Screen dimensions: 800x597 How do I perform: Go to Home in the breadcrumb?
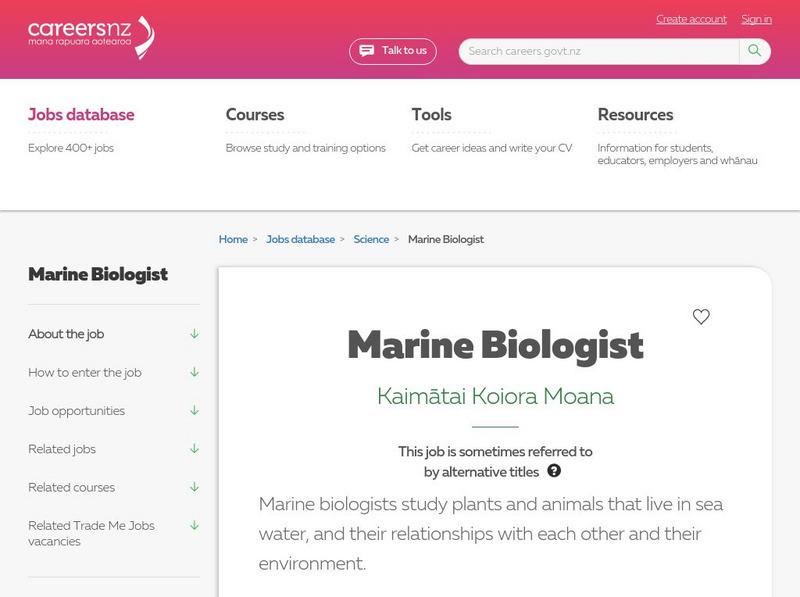coord(233,240)
